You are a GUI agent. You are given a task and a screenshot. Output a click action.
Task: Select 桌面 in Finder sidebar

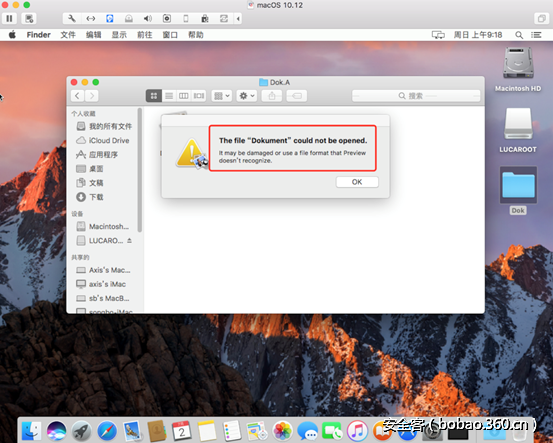pos(104,169)
